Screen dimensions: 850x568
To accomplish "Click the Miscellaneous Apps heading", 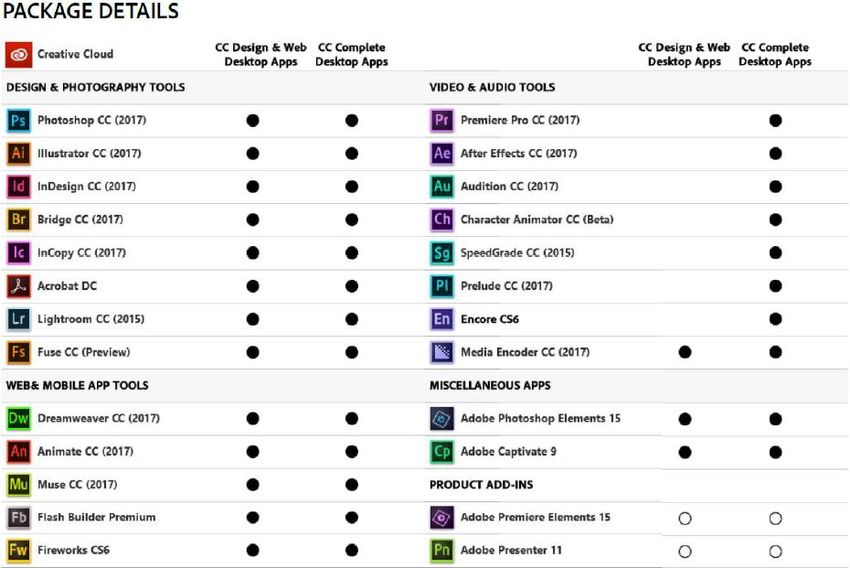I will pos(490,385).
